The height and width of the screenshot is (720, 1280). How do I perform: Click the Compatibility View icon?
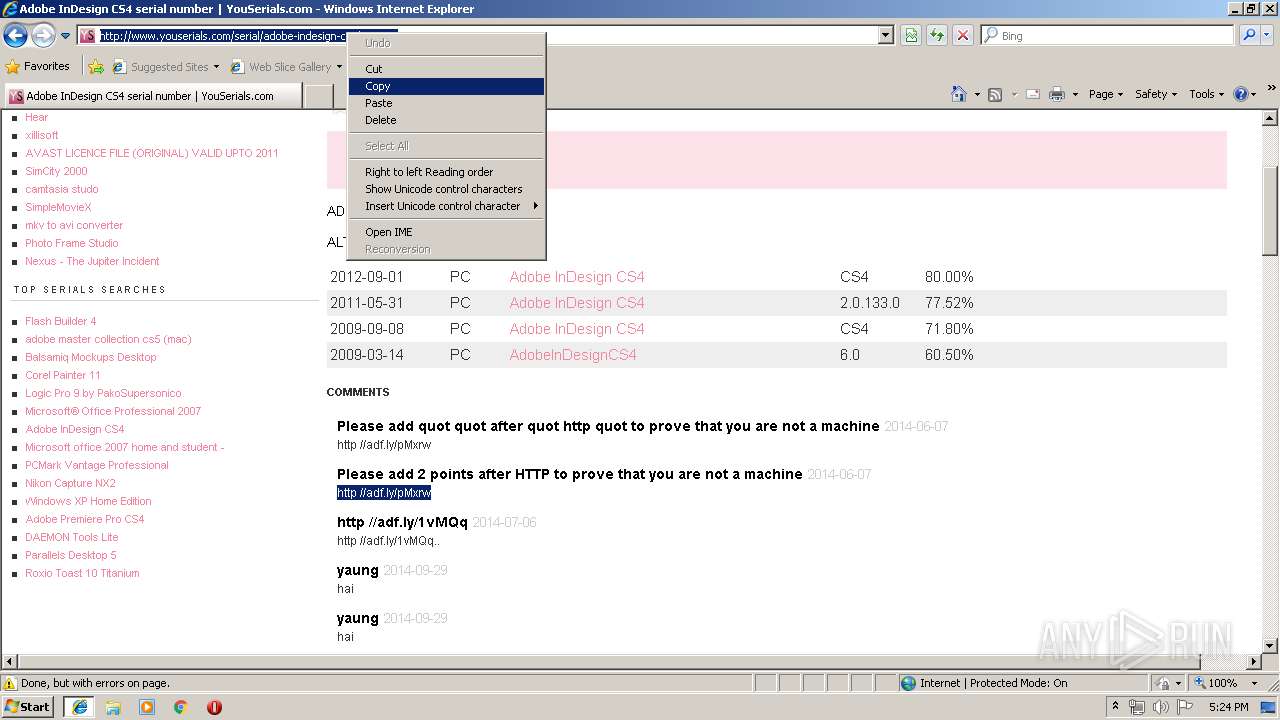pyautogui.click(x=911, y=35)
